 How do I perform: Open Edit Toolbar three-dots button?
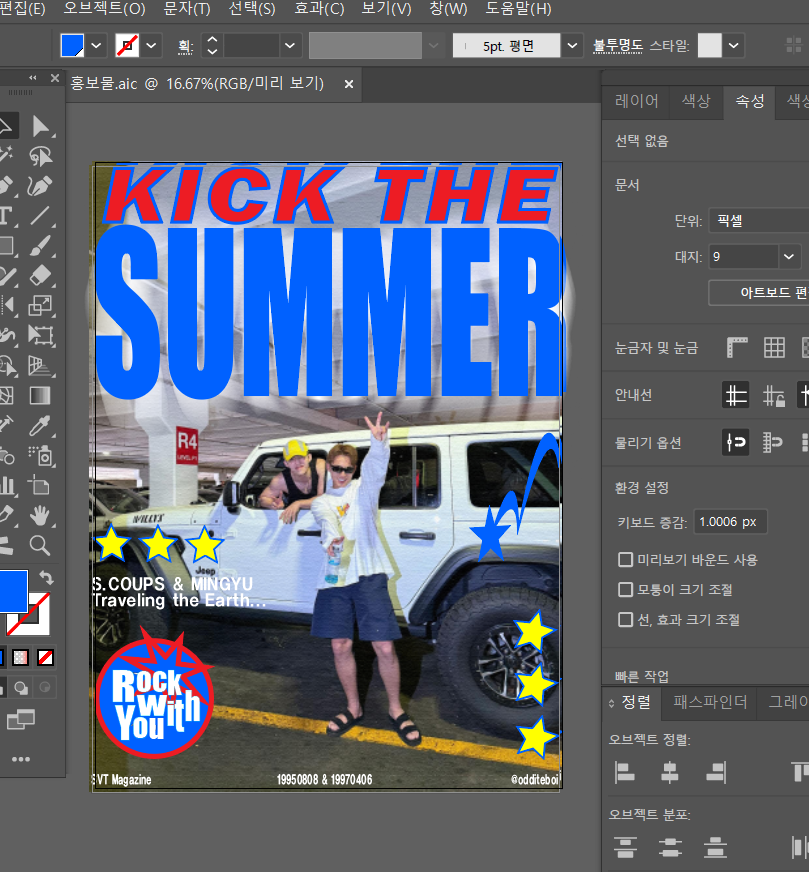pos(21,759)
